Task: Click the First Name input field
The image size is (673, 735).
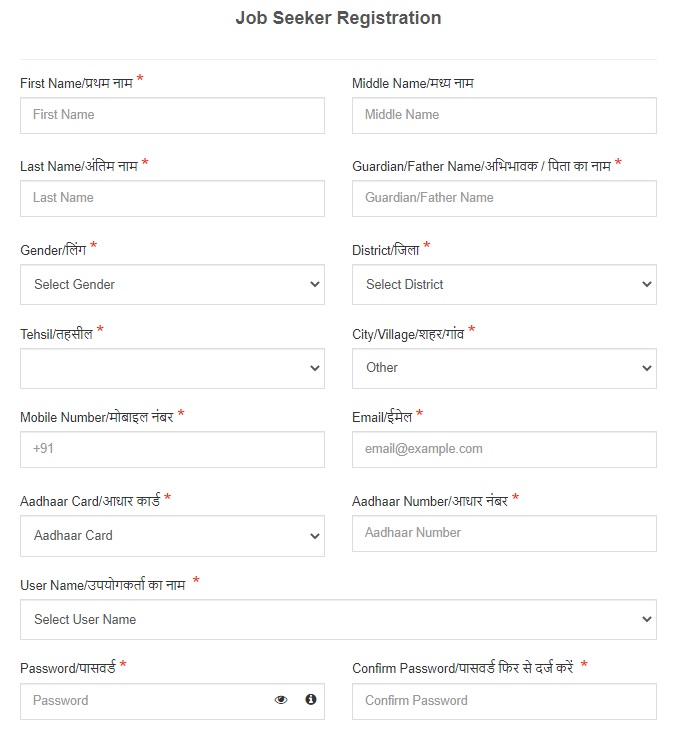Action: pyautogui.click(x=172, y=115)
